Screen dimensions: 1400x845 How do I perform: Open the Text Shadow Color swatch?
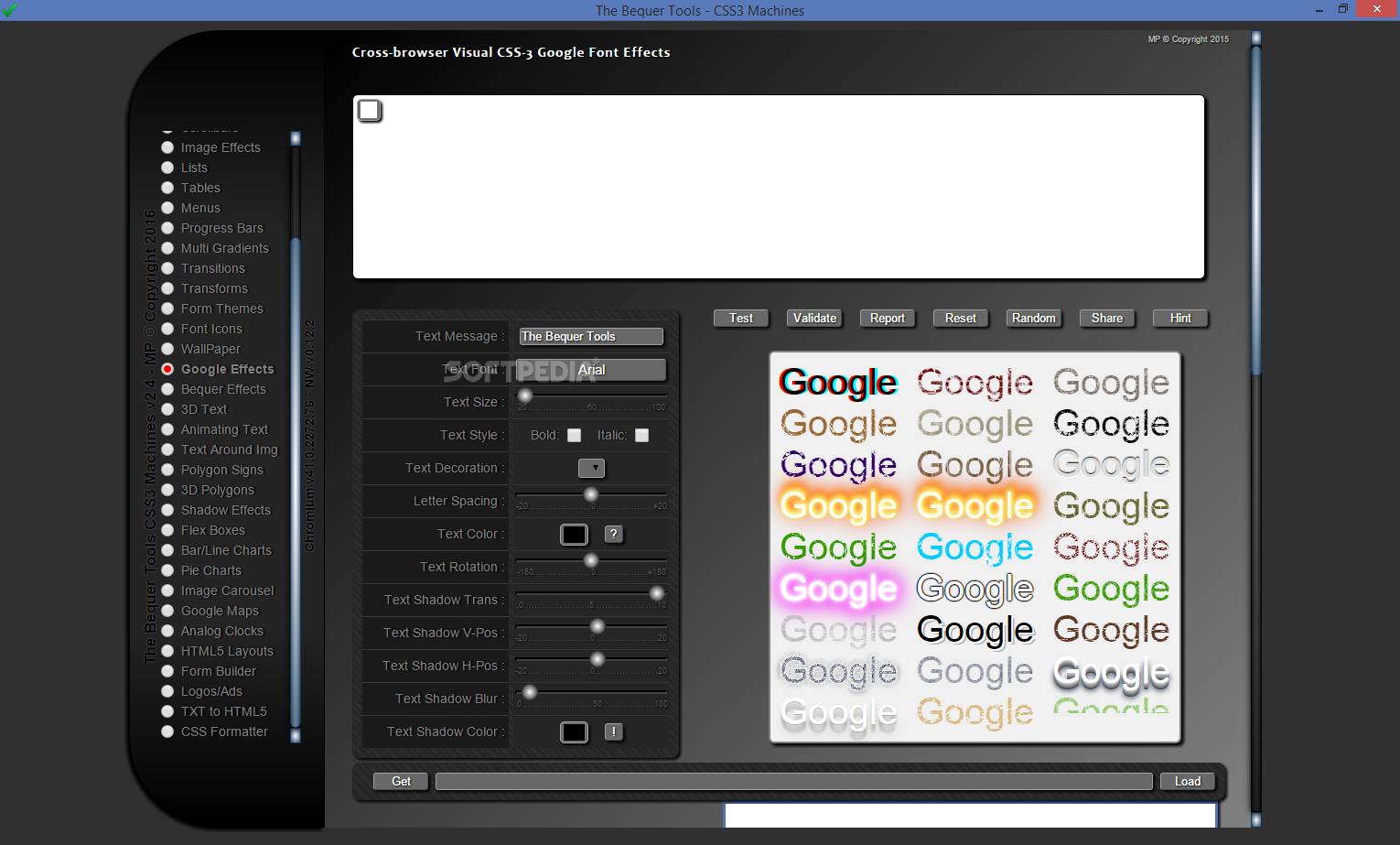pyautogui.click(x=574, y=731)
